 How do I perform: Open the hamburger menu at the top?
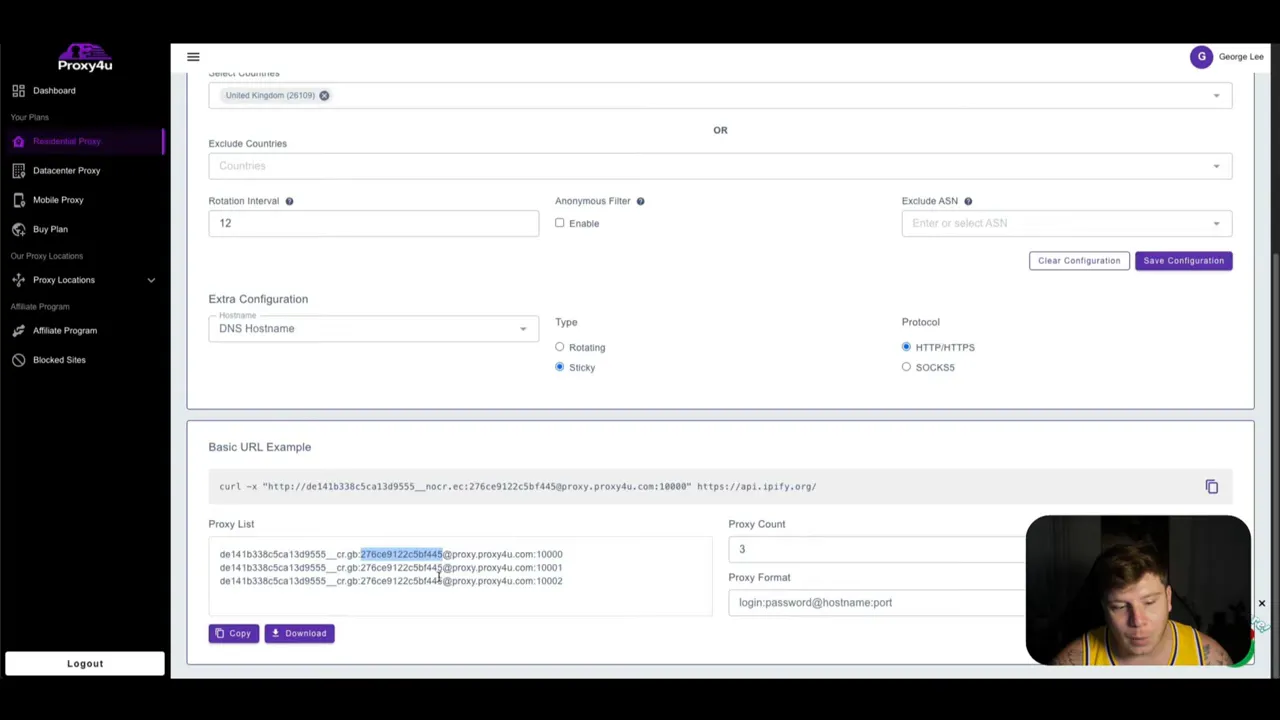[193, 57]
